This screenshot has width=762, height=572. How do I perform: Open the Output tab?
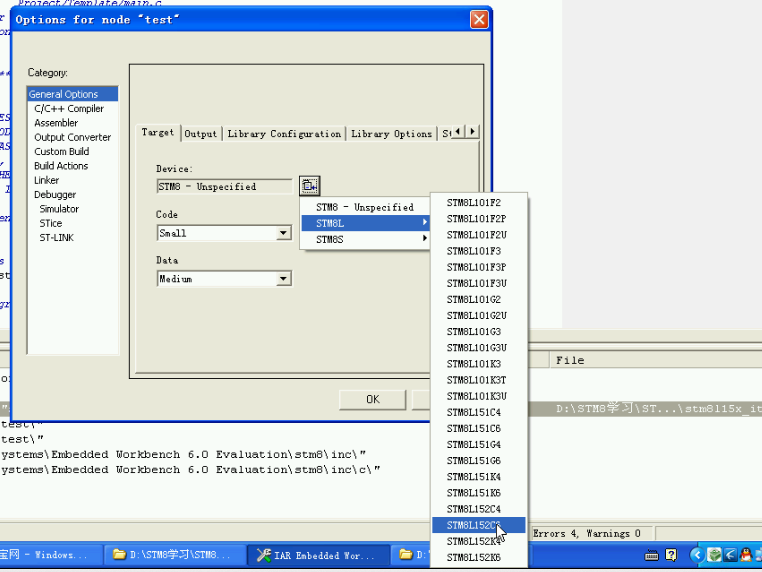coord(201,133)
